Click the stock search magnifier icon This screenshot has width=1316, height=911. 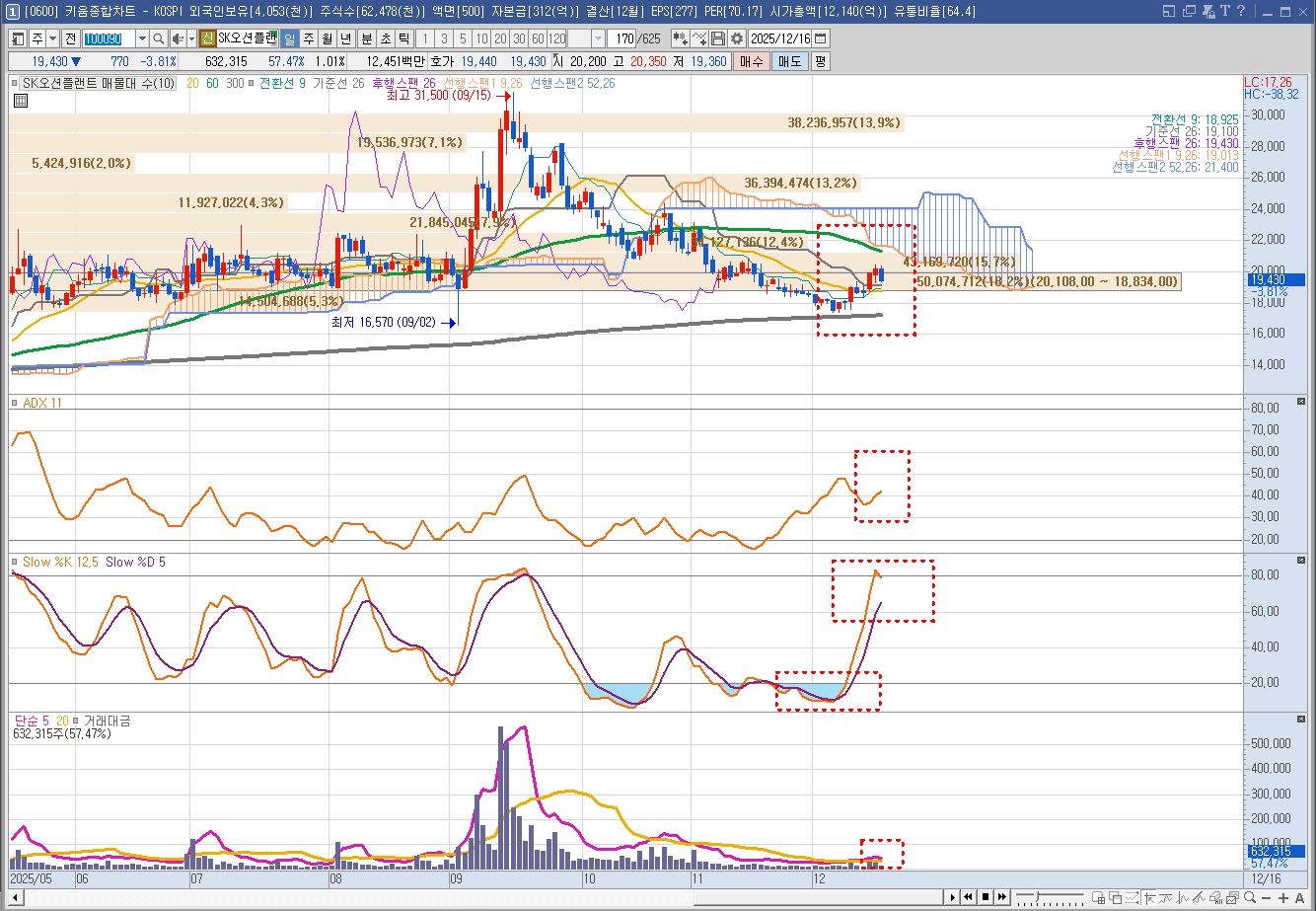point(158,38)
